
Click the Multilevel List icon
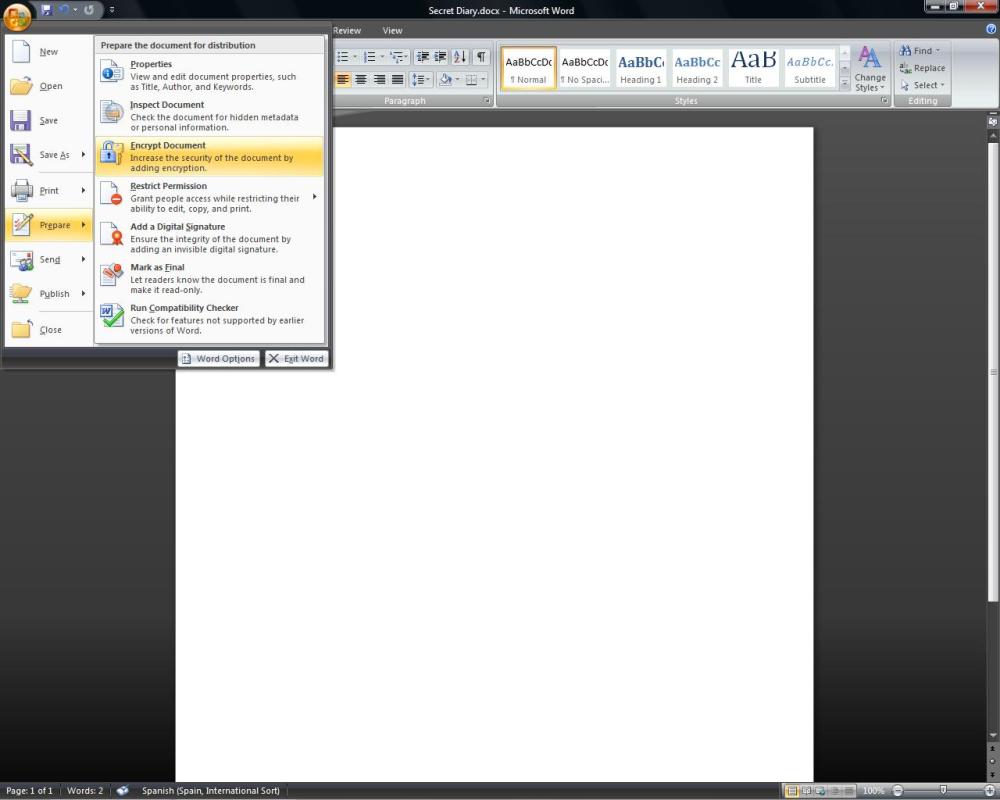tap(399, 57)
